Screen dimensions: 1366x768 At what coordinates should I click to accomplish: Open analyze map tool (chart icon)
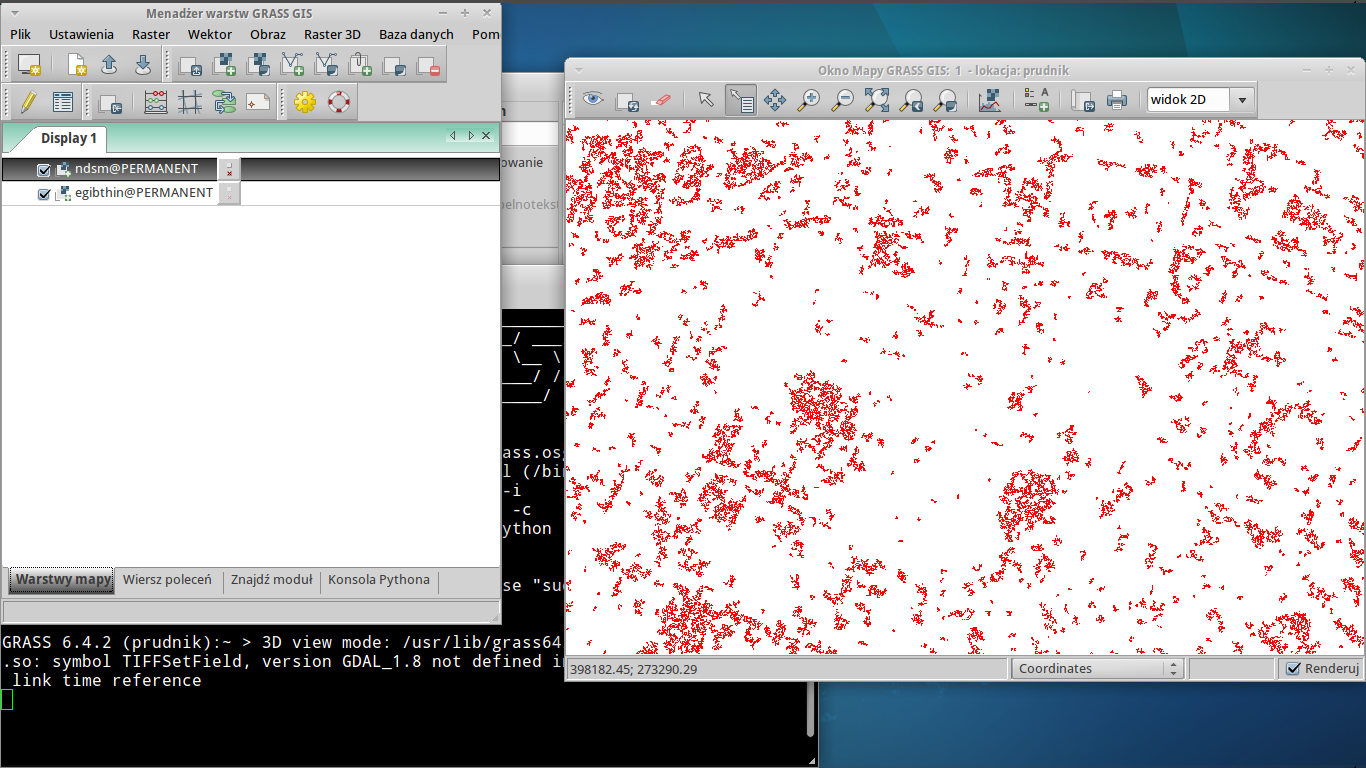pyautogui.click(x=990, y=99)
